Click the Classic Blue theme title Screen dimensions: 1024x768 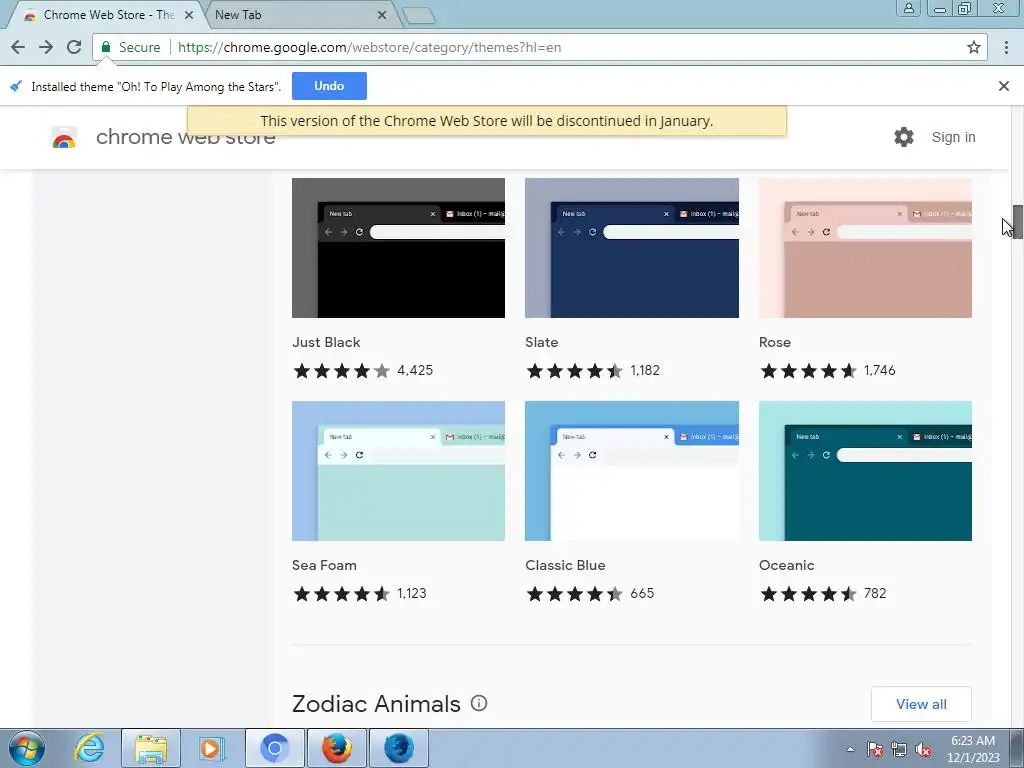pyautogui.click(x=565, y=565)
